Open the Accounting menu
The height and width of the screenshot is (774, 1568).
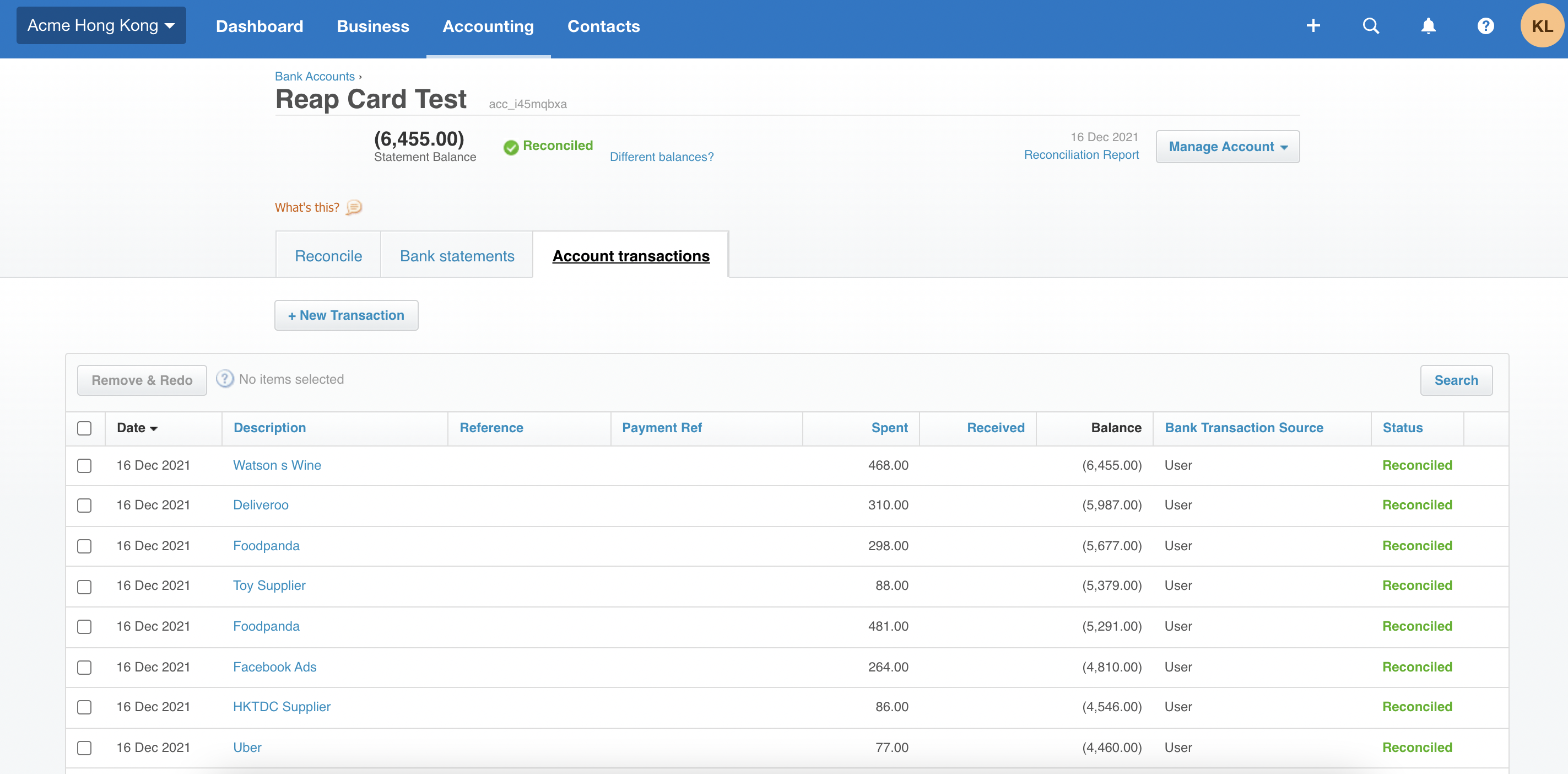tap(488, 26)
